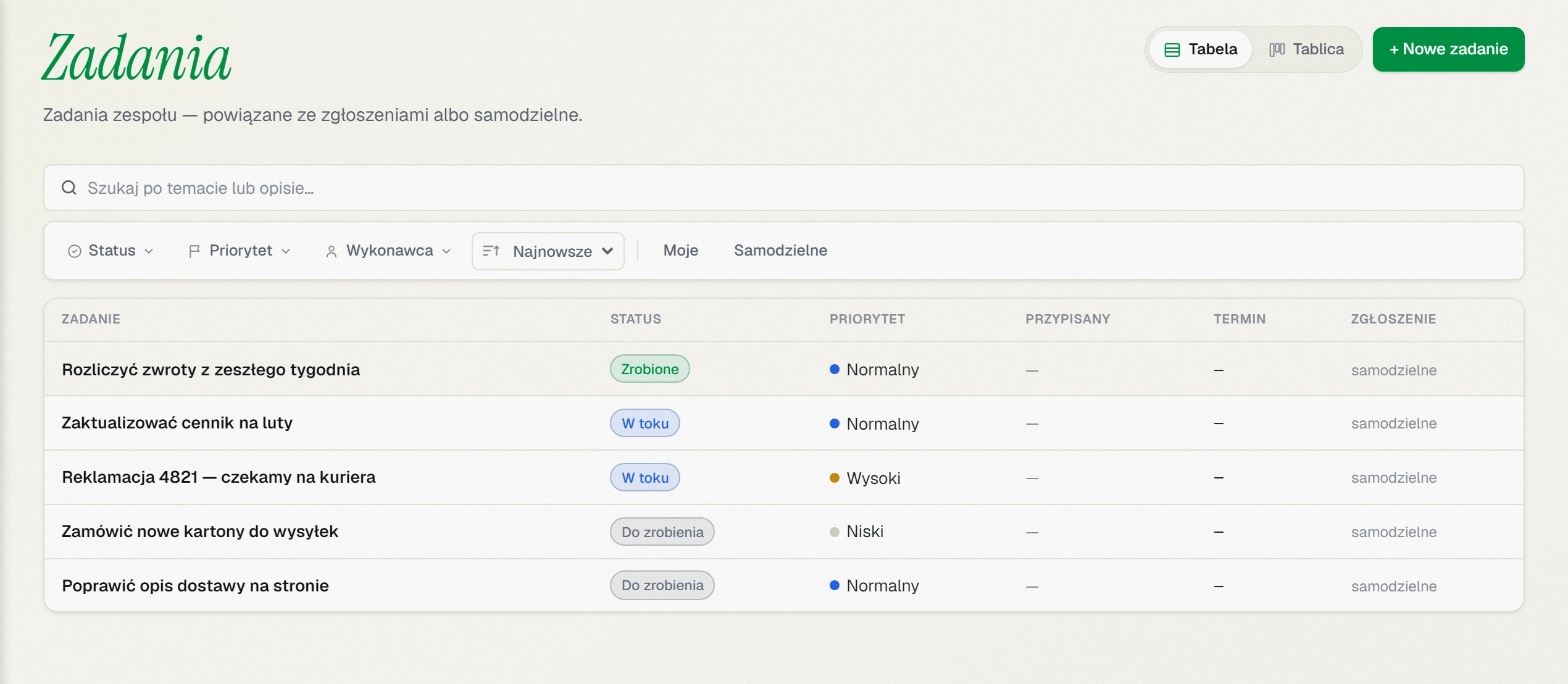Create a task with Nowe zadanie
This screenshot has height=684, width=1568.
[1448, 49]
